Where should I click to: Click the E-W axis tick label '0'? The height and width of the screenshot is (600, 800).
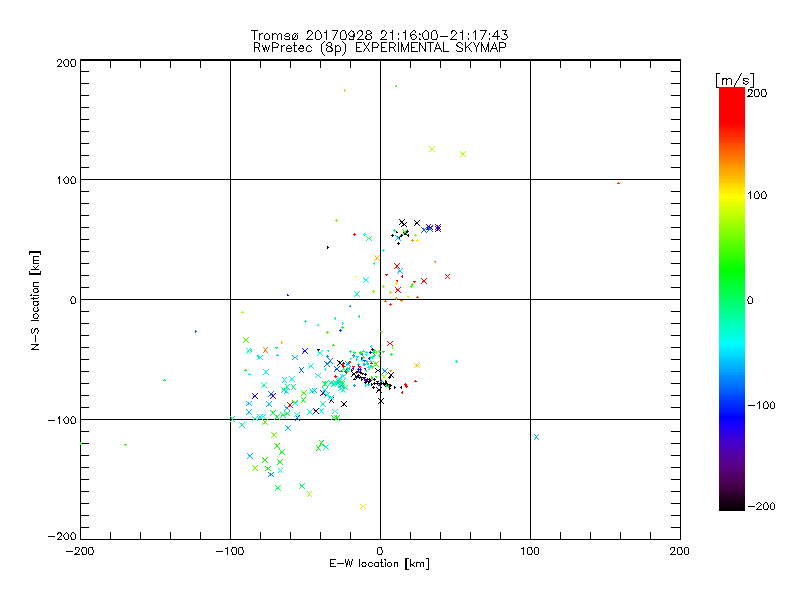pyautogui.click(x=380, y=551)
